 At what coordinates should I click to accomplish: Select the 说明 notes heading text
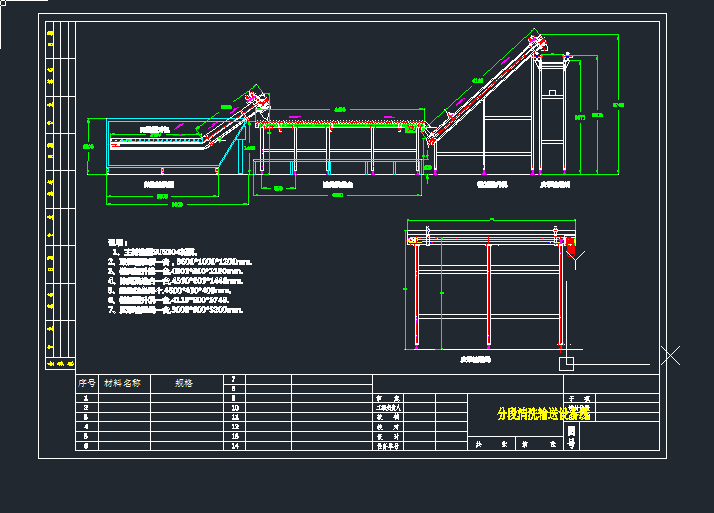coord(117,242)
